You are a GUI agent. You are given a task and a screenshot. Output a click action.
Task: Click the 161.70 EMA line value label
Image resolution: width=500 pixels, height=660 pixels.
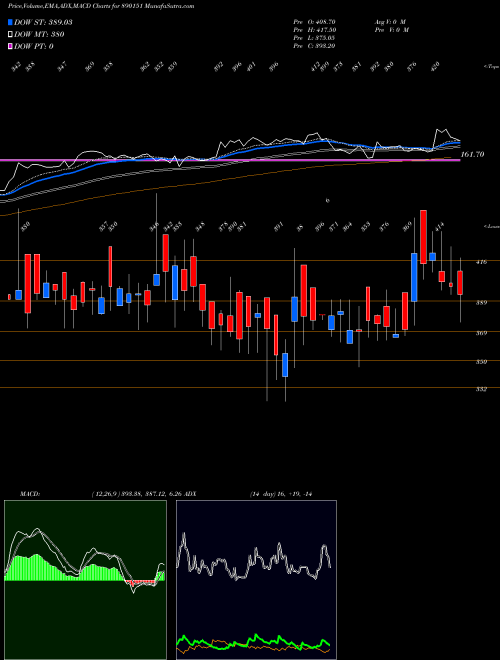click(x=473, y=154)
